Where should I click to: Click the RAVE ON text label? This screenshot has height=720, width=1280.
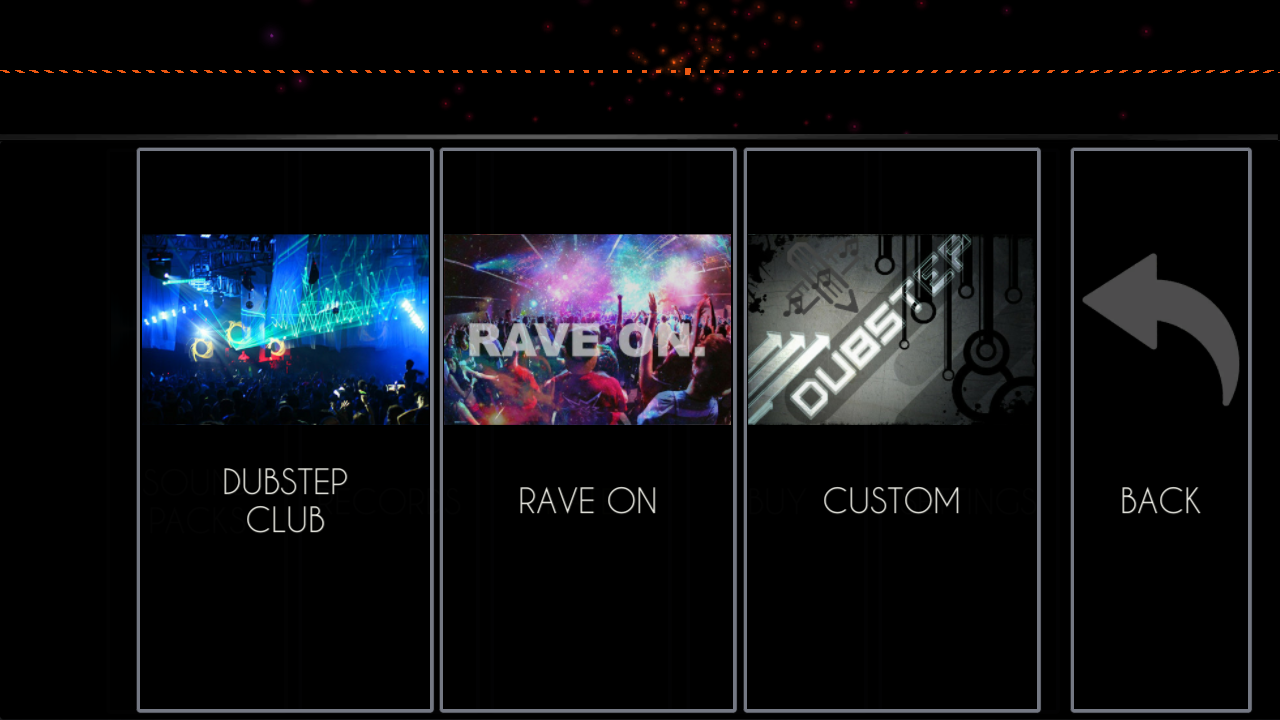588,501
